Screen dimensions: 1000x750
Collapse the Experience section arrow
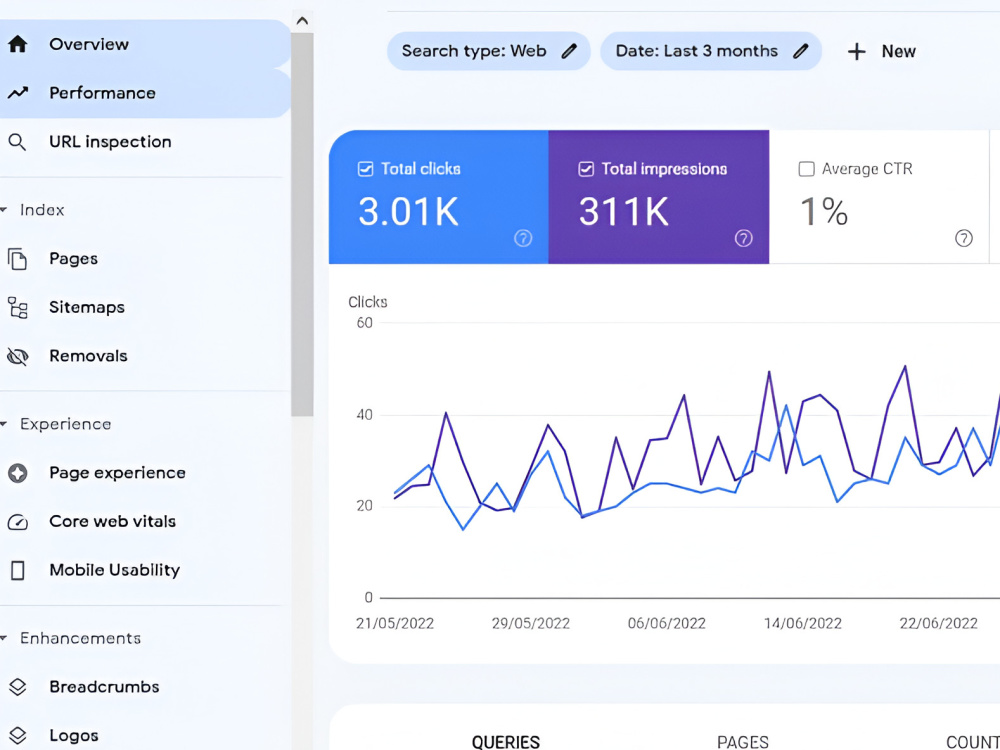pyautogui.click(x=4, y=424)
